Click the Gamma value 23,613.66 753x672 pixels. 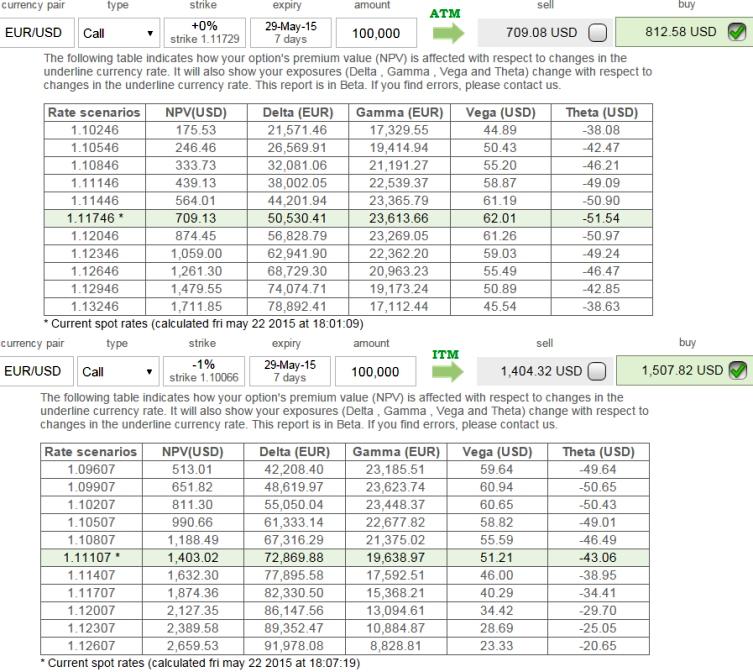point(399,219)
